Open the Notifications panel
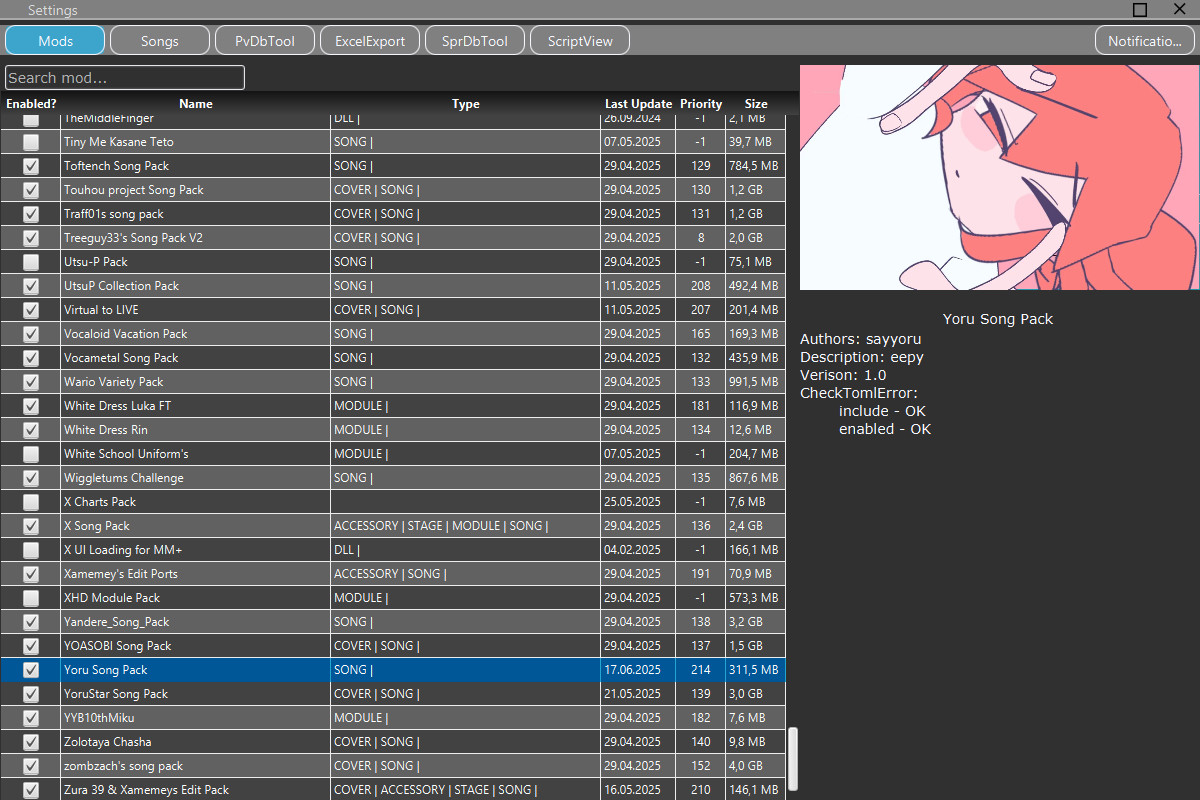Viewport: 1200px width, 800px height. click(x=1144, y=40)
